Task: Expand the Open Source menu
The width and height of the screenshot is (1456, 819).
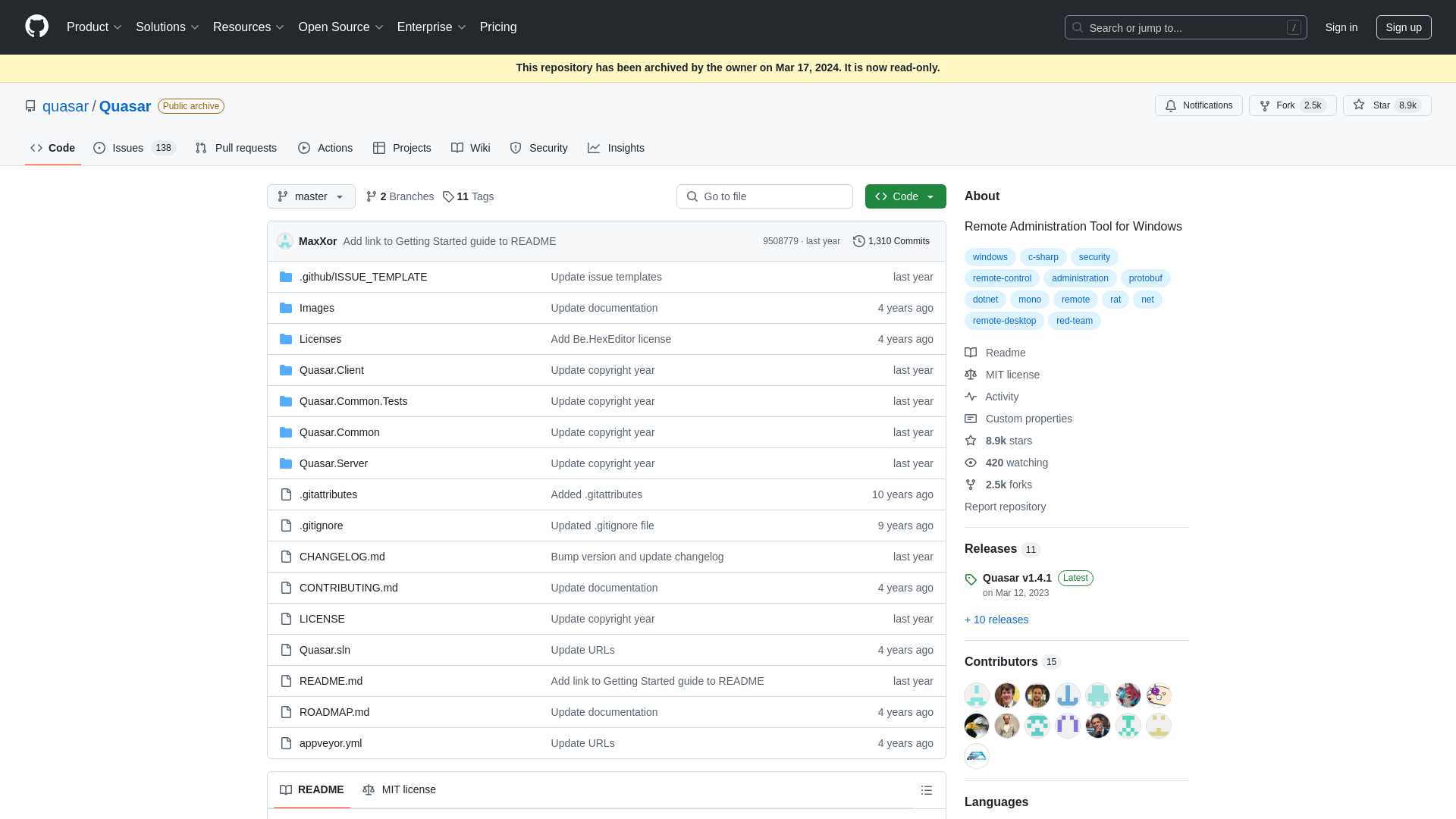Action: [341, 27]
